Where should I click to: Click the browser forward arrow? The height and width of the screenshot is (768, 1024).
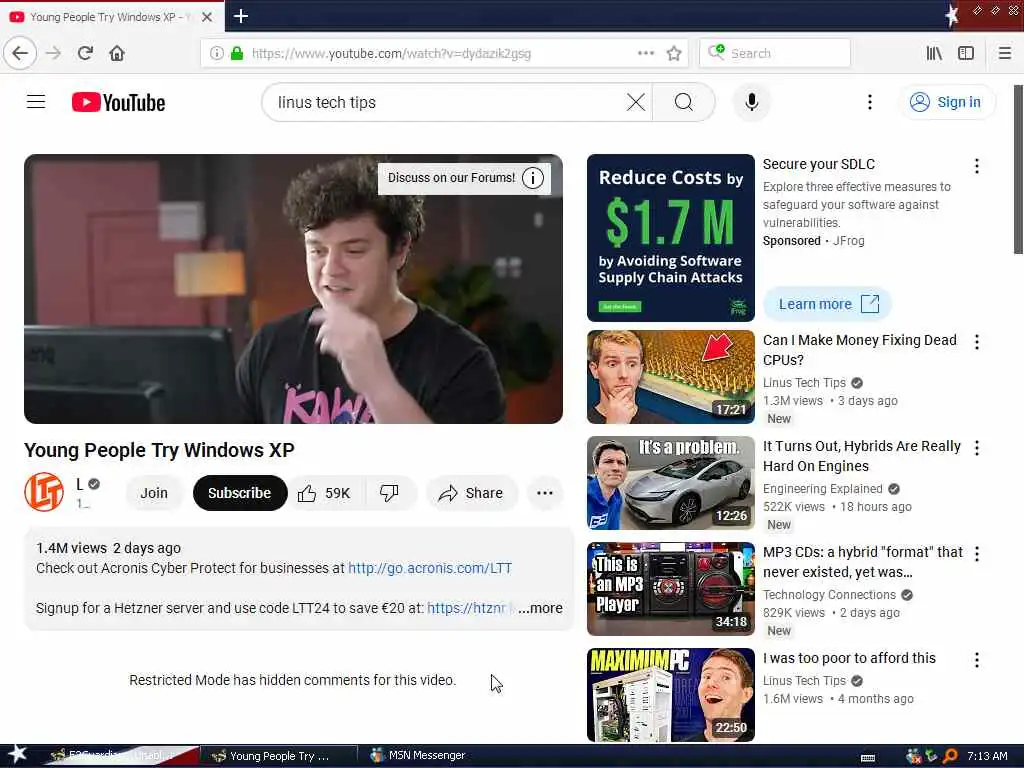point(54,53)
